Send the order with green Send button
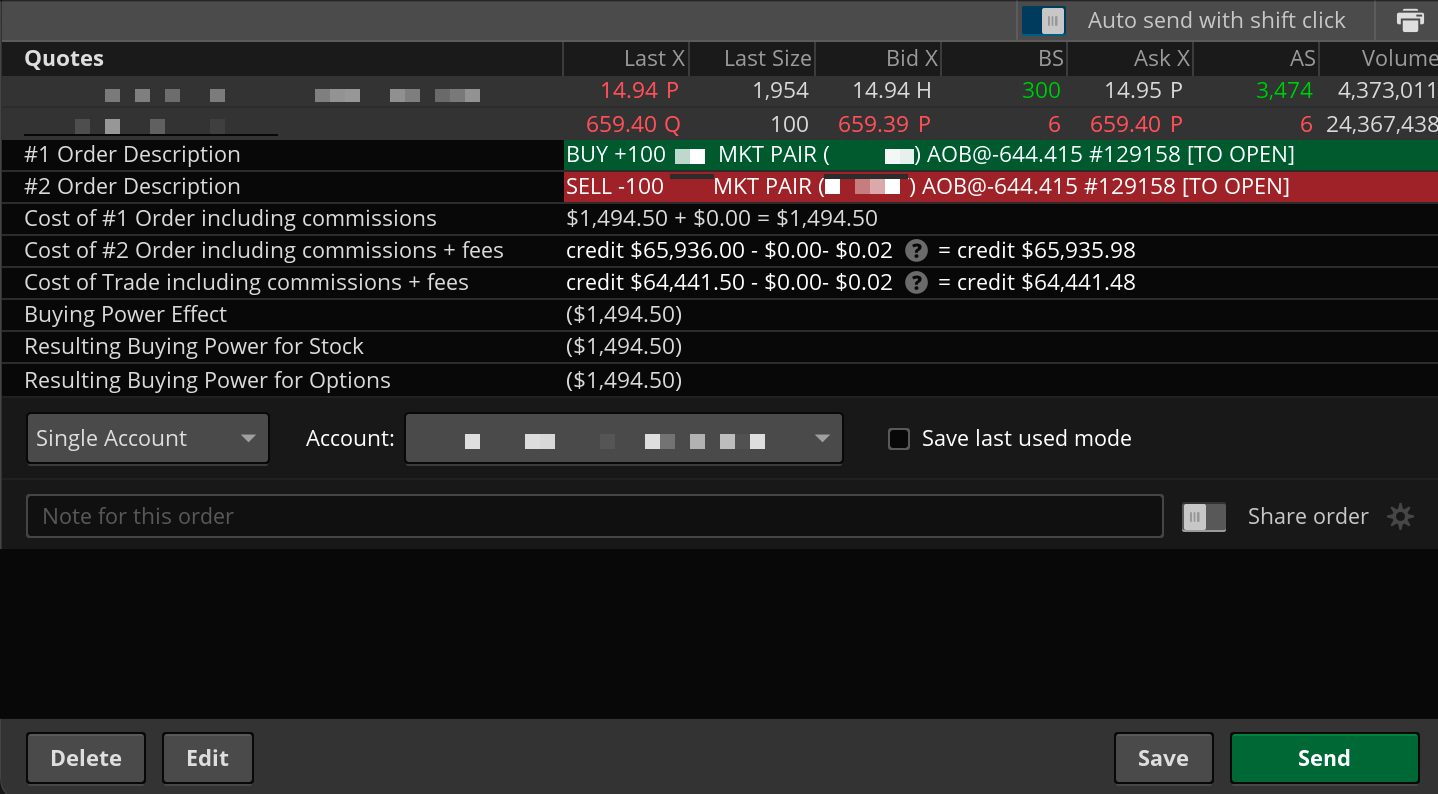 (x=1323, y=758)
